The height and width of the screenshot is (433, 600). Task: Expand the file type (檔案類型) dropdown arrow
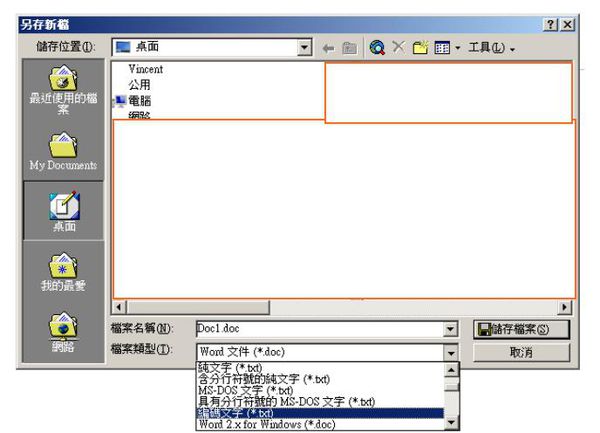451,353
